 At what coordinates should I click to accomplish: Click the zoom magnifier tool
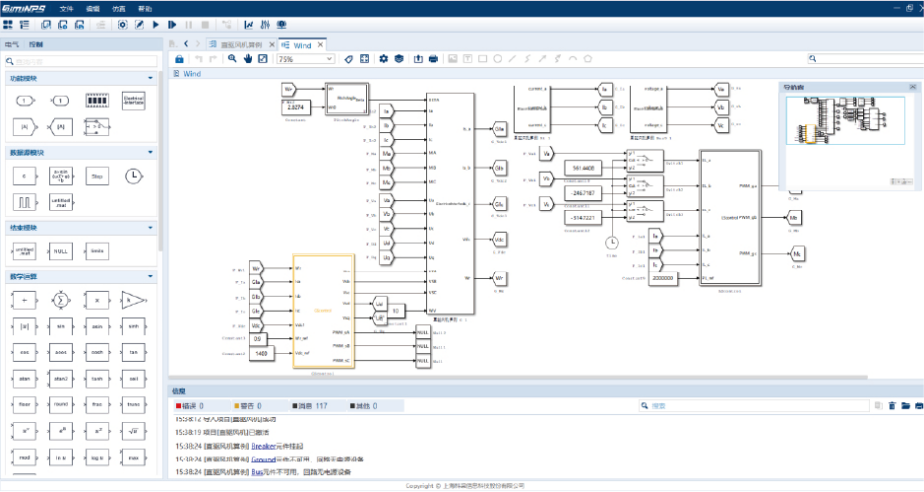point(232,59)
